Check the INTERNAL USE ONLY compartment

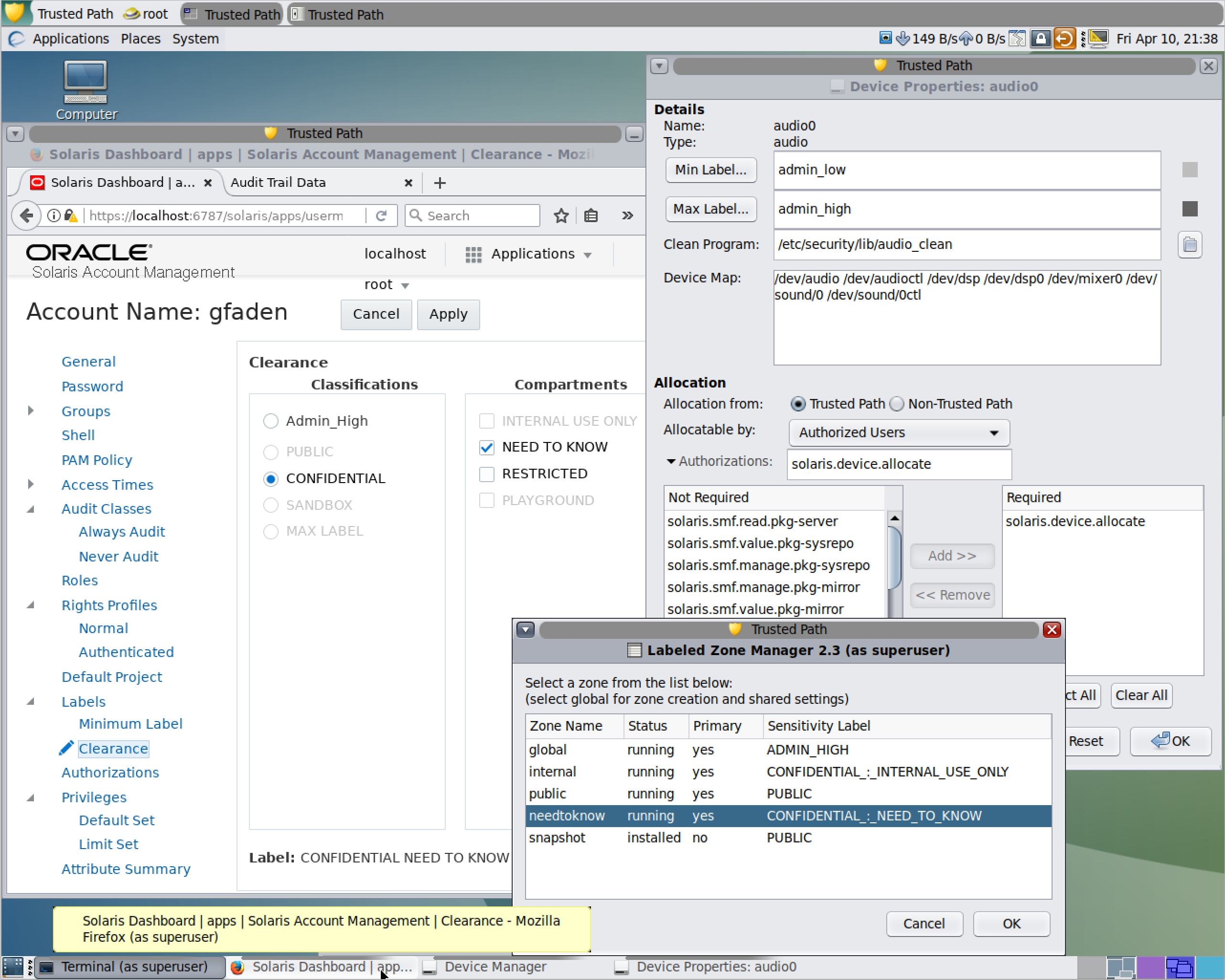pos(486,421)
